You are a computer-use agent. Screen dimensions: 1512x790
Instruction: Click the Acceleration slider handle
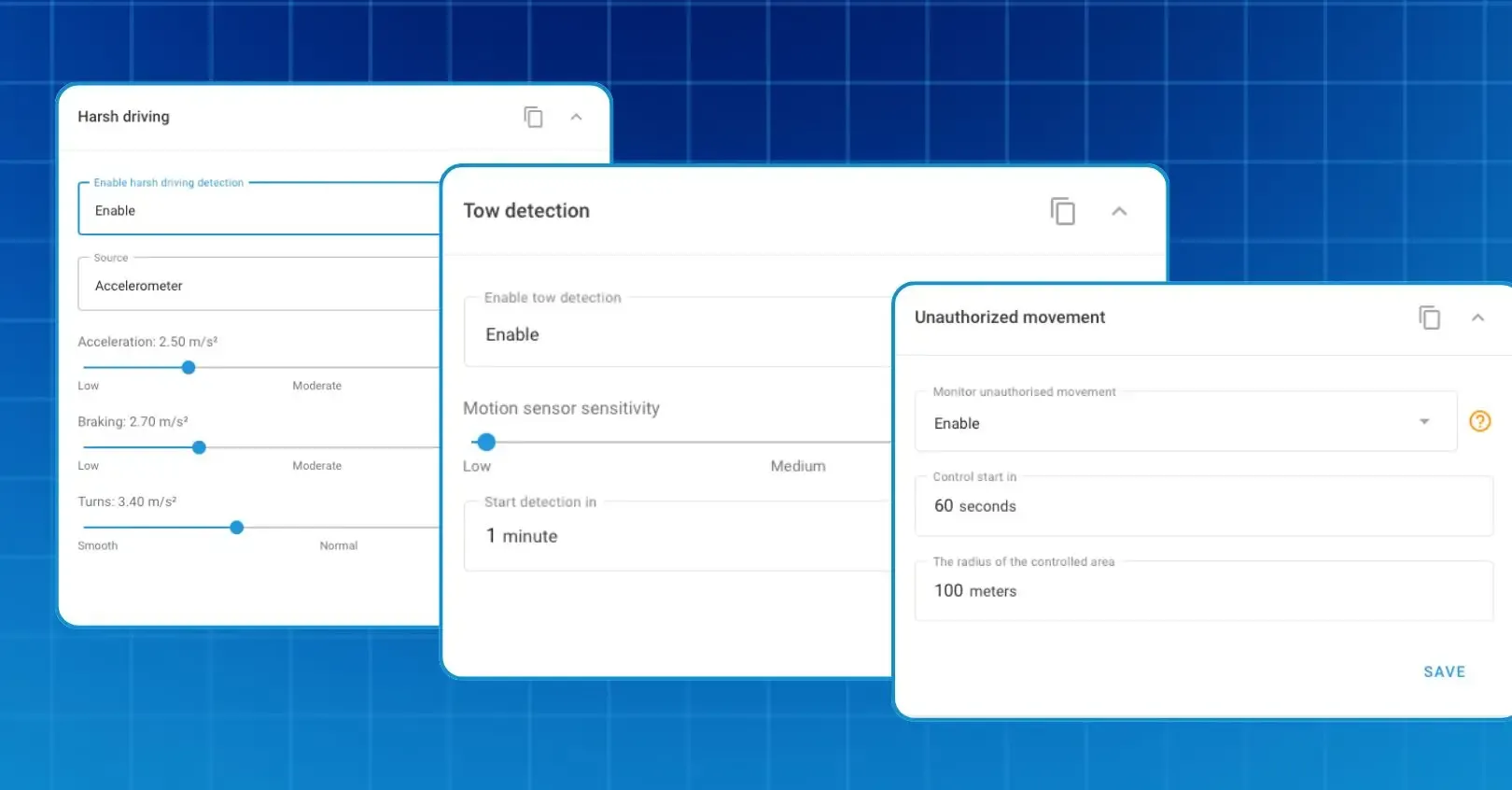pos(189,368)
